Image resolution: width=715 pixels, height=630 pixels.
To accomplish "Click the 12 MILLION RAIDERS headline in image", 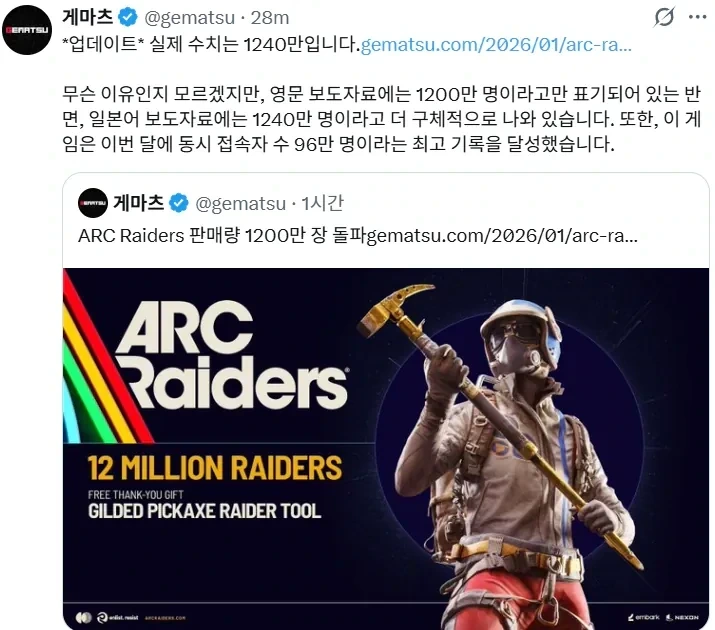I will (215, 468).
